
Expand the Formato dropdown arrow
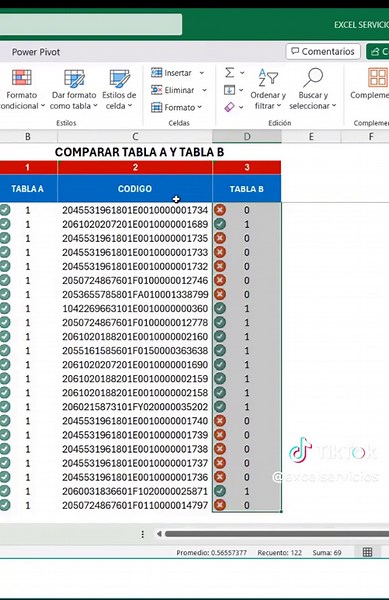pos(200,108)
